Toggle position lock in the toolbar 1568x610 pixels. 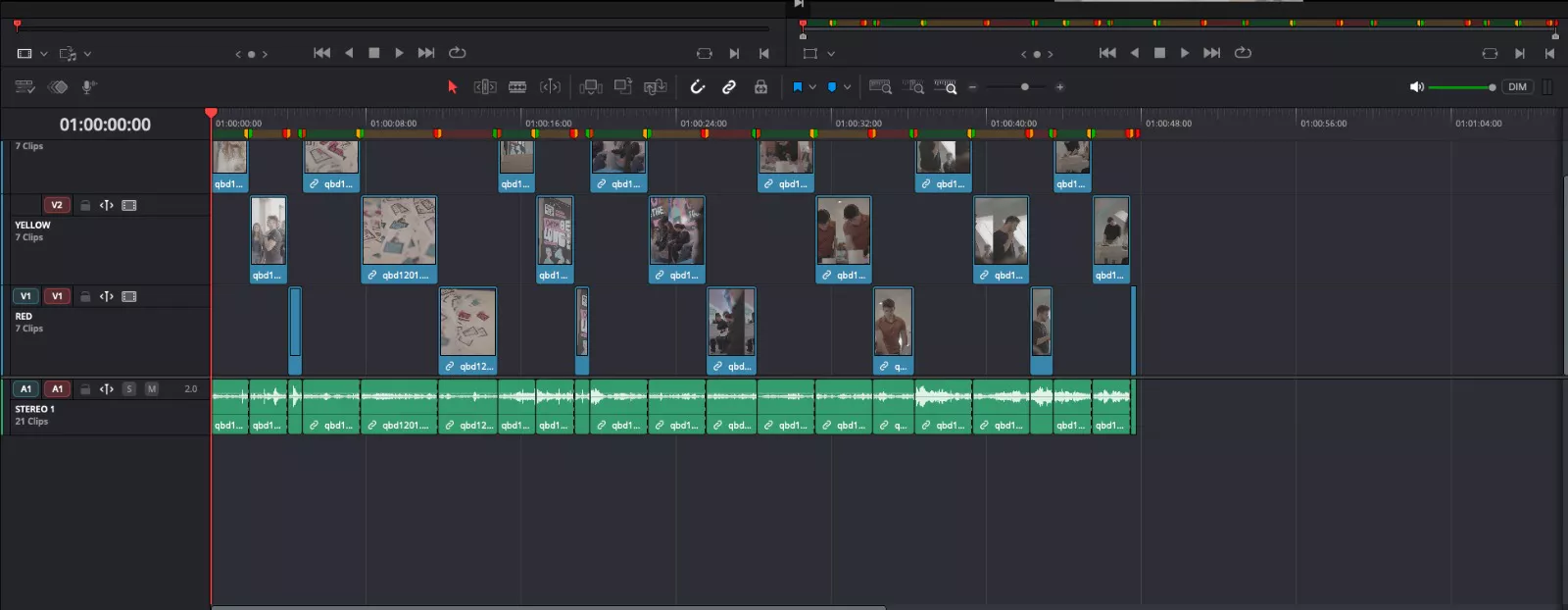pos(760,87)
